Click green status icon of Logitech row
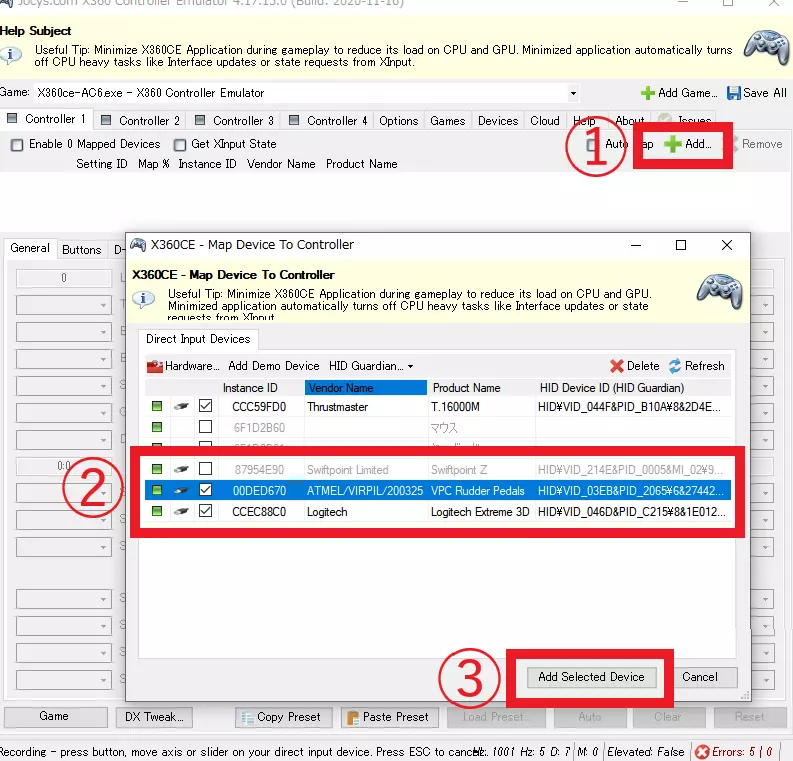Image resolution: width=793 pixels, height=761 pixels. 157,511
